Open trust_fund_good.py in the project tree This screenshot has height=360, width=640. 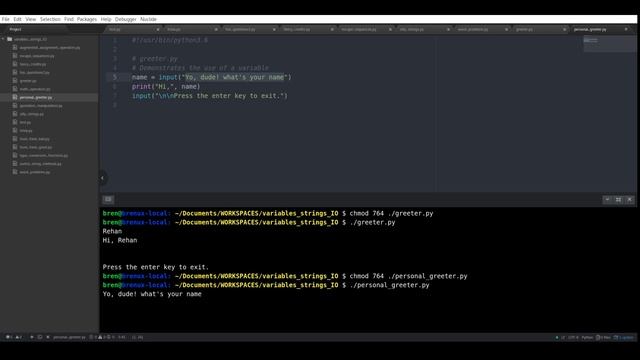point(36,147)
